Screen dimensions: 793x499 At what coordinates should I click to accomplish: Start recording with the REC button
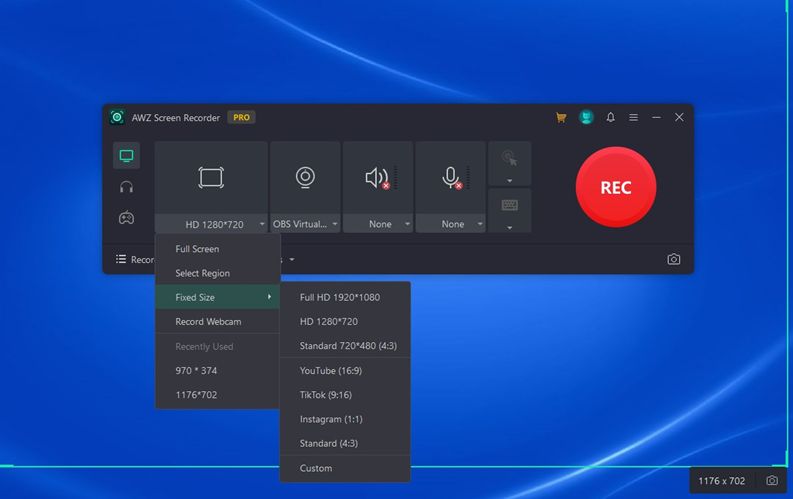(615, 187)
